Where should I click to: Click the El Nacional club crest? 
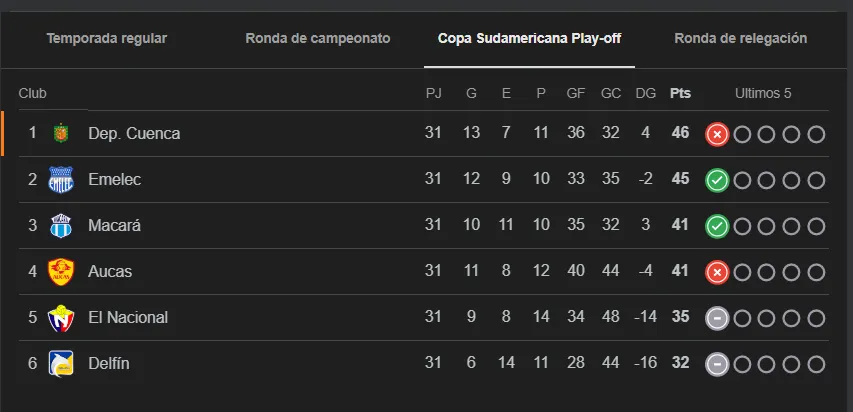pyautogui.click(x=62, y=317)
